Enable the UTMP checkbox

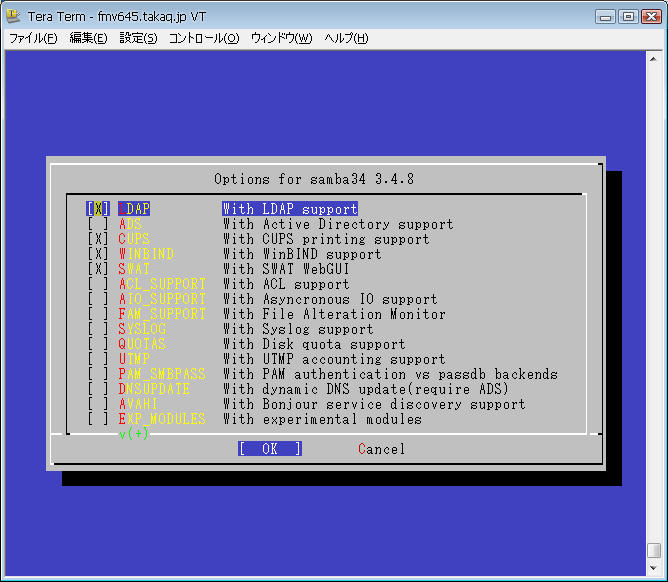(98, 359)
